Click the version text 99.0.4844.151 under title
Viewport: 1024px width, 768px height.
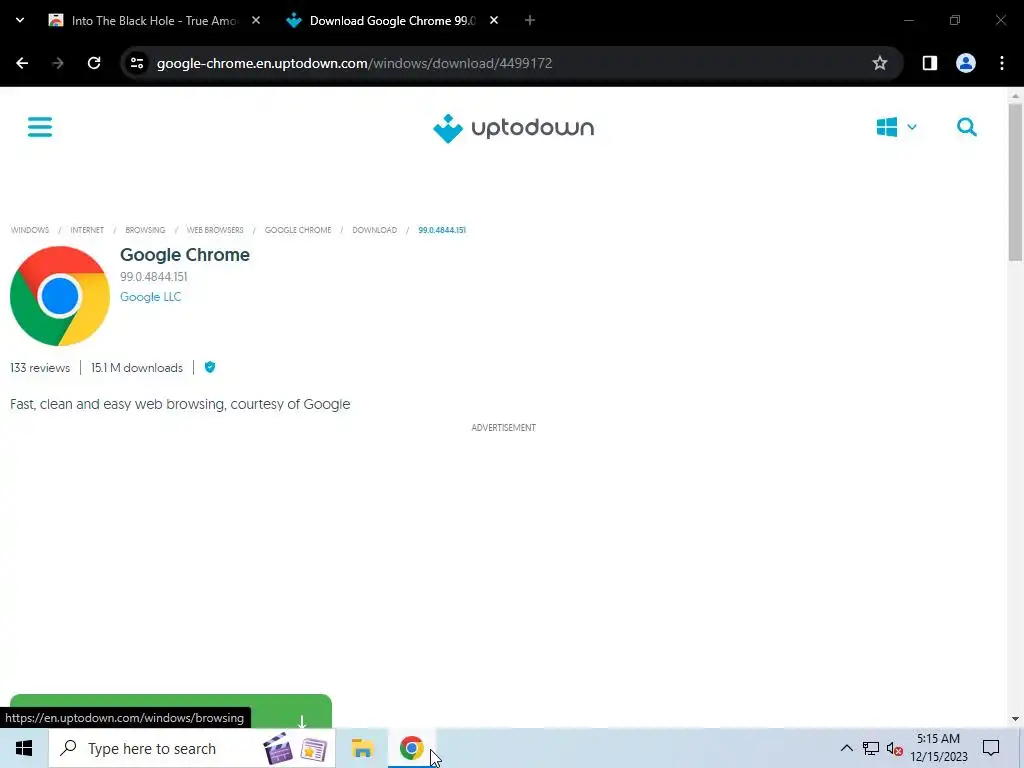tap(153, 277)
